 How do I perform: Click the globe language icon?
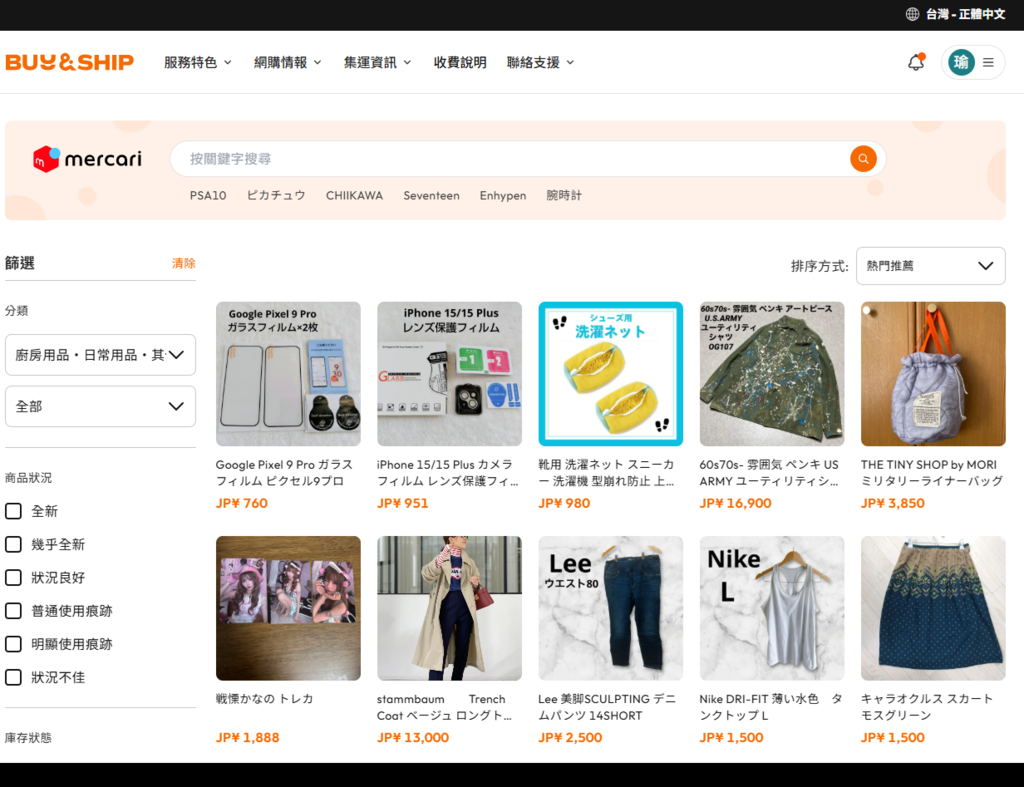[912, 14]
